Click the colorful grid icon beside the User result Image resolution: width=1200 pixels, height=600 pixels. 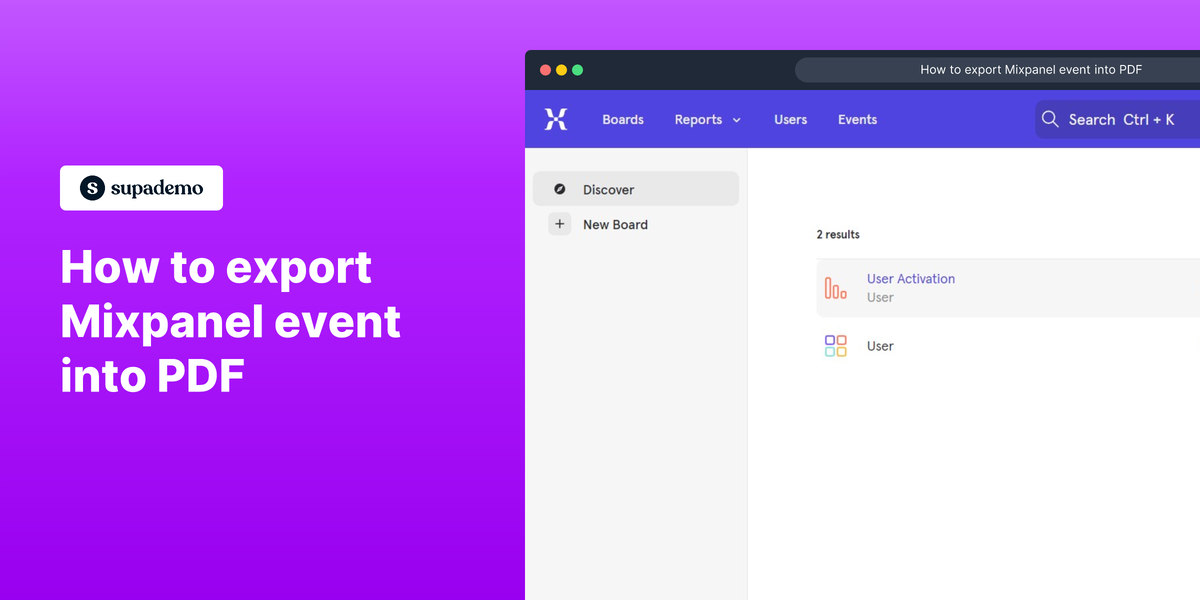coord(835,345)
